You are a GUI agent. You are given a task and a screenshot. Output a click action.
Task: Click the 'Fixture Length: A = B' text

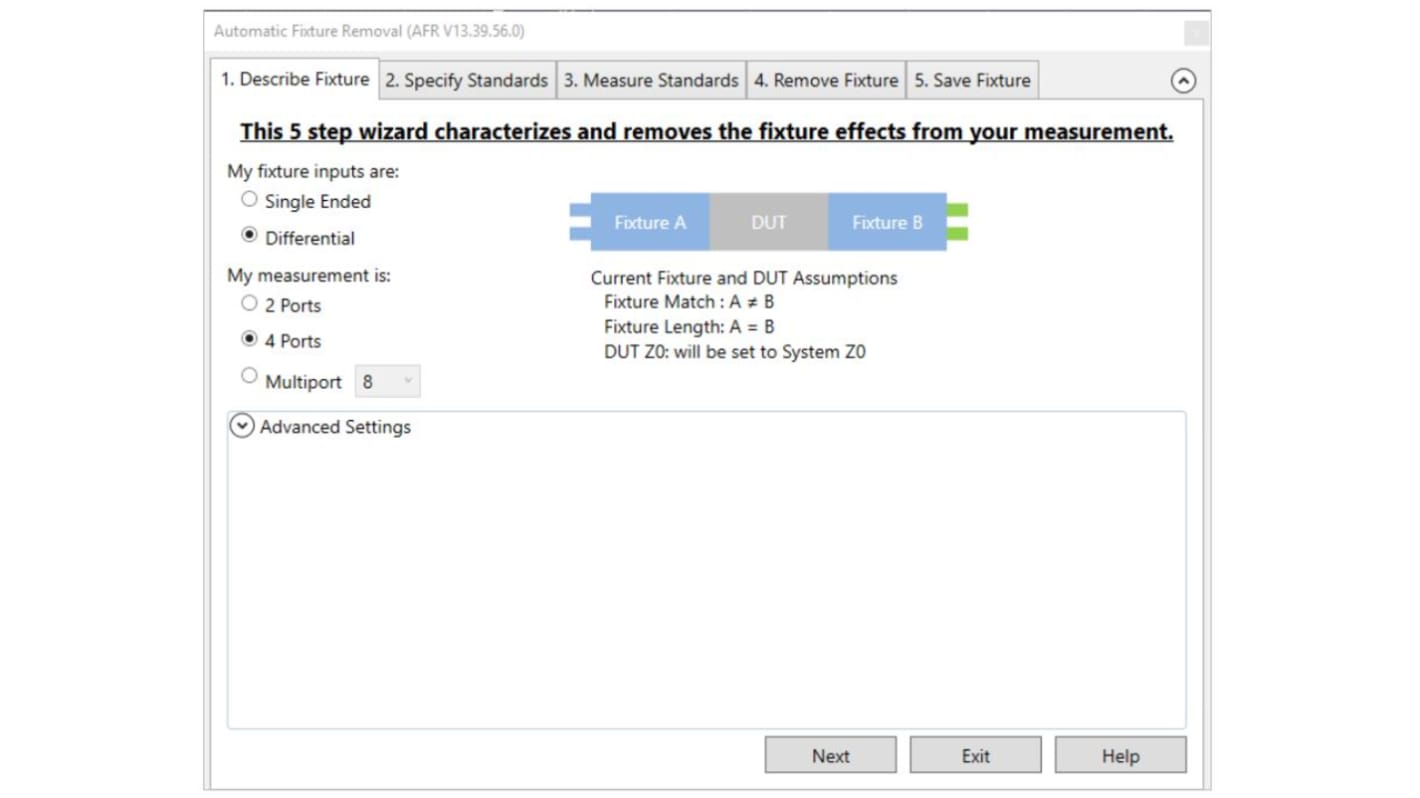coord(689,327)
